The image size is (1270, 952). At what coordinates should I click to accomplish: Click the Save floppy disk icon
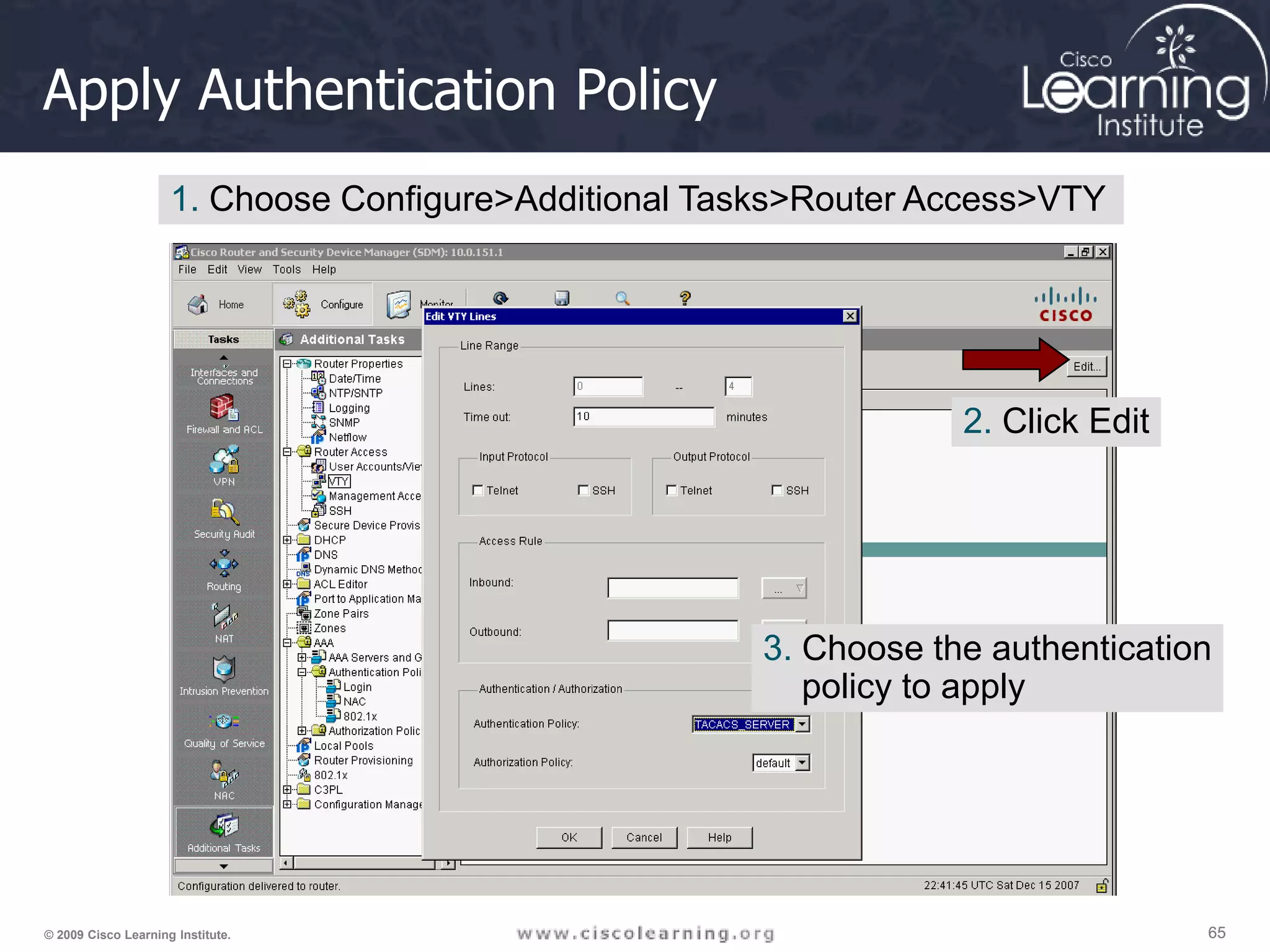coord(562,298)
